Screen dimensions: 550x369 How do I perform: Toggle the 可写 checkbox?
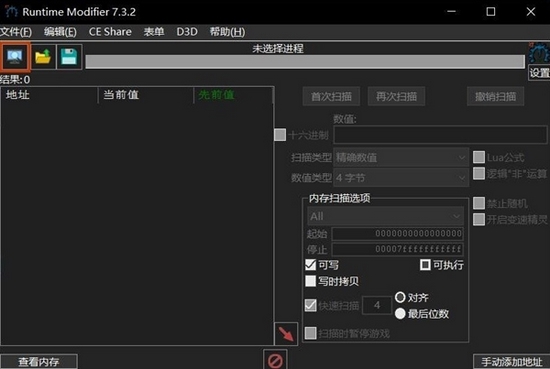[x=310, y=265]
